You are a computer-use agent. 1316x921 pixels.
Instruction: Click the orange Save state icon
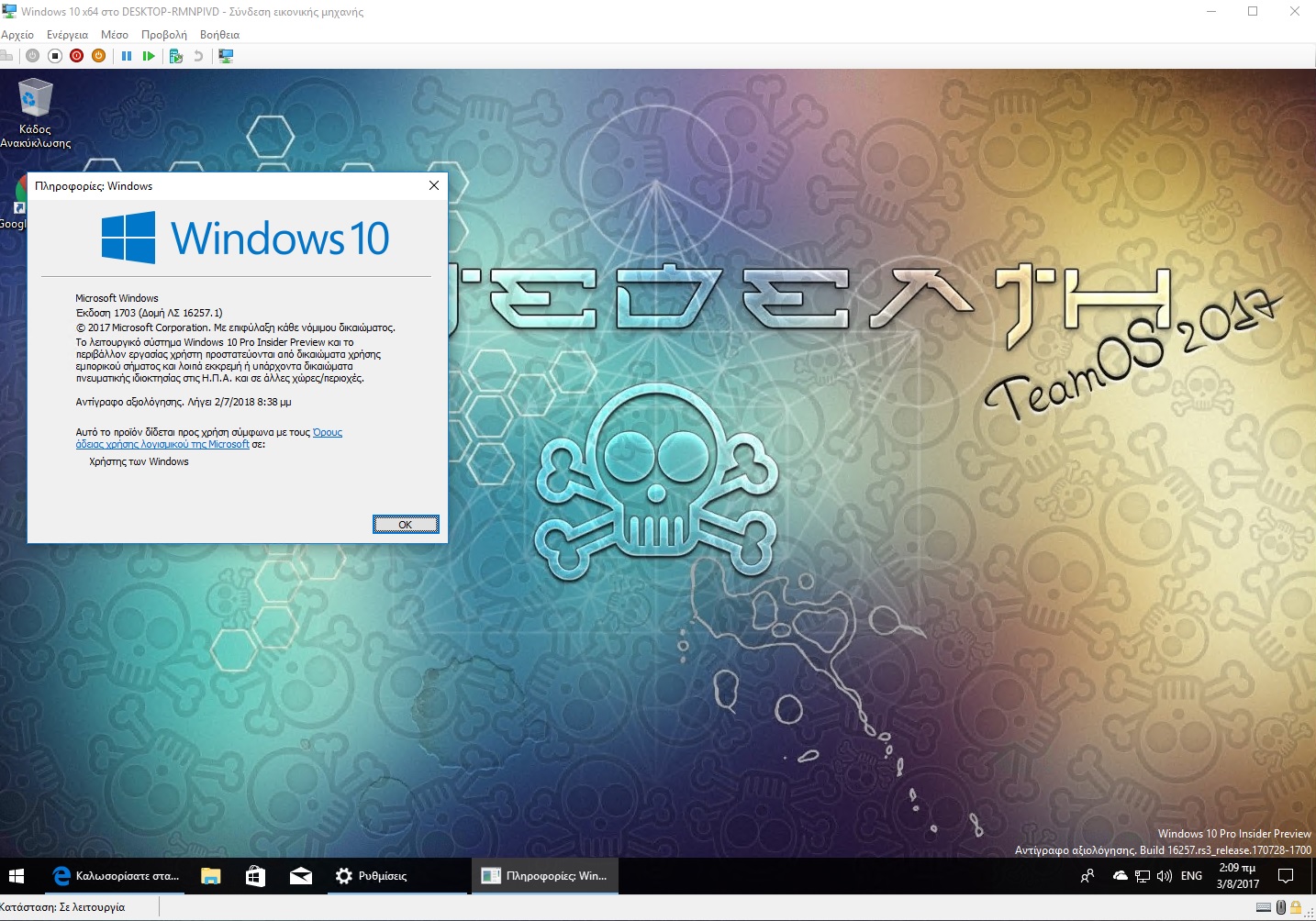[99, 56]
